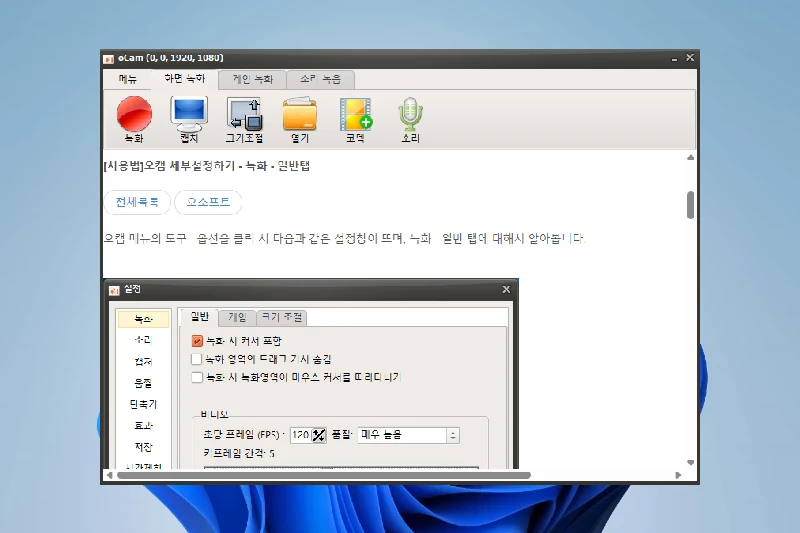Switch to the 소리 녹음 tab
Screen dimensions: 800x533
(x=320, y=79)
